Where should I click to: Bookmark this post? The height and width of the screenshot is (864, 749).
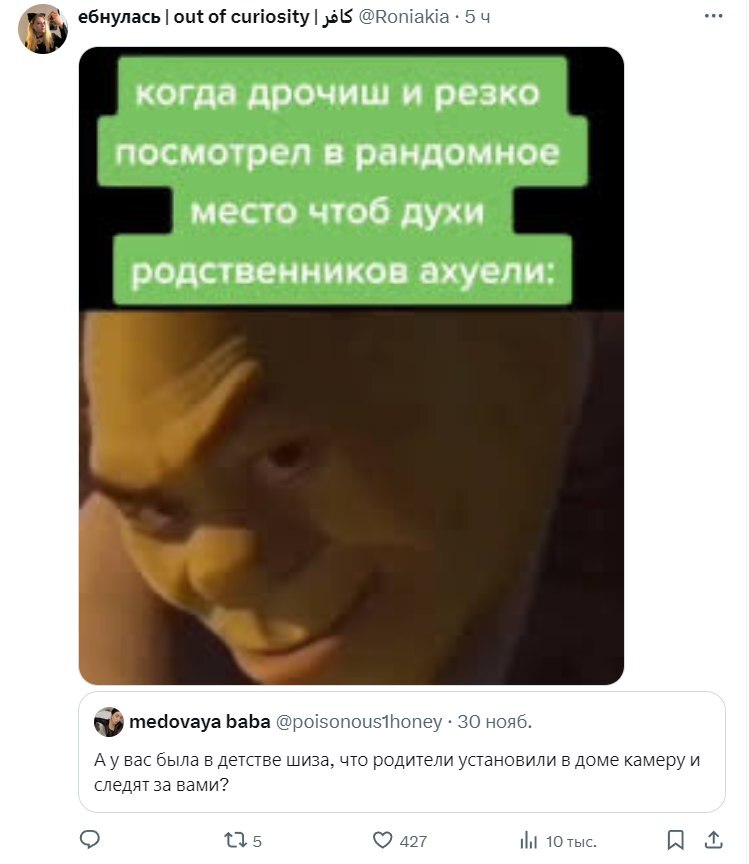click(x=675, y=840)
